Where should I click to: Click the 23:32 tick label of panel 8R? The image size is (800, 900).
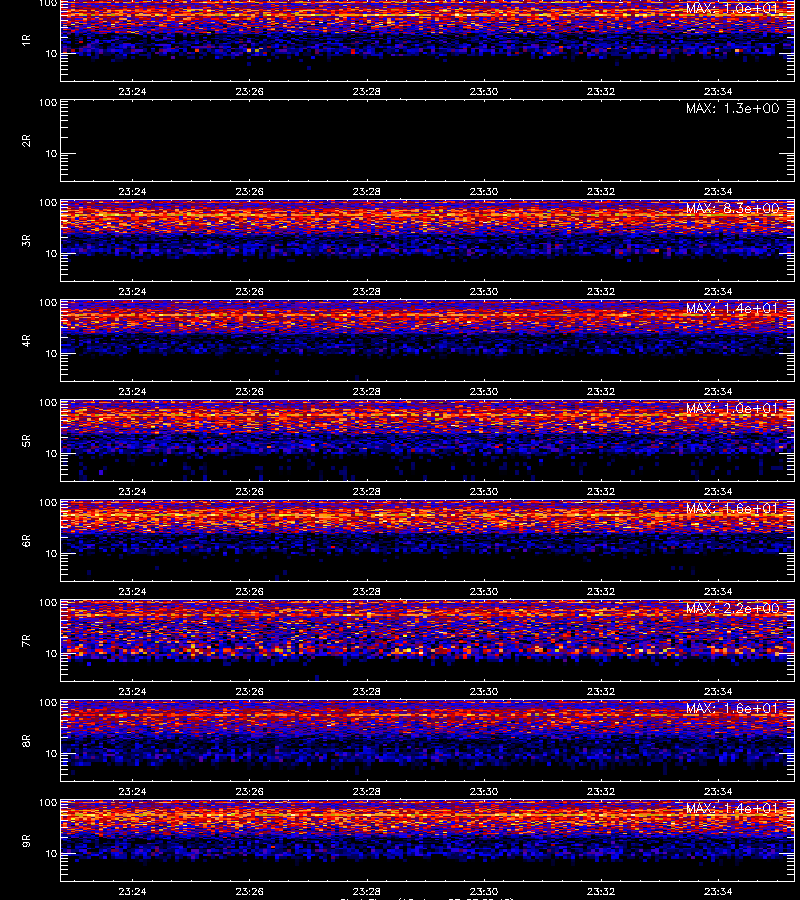point(601,792)
